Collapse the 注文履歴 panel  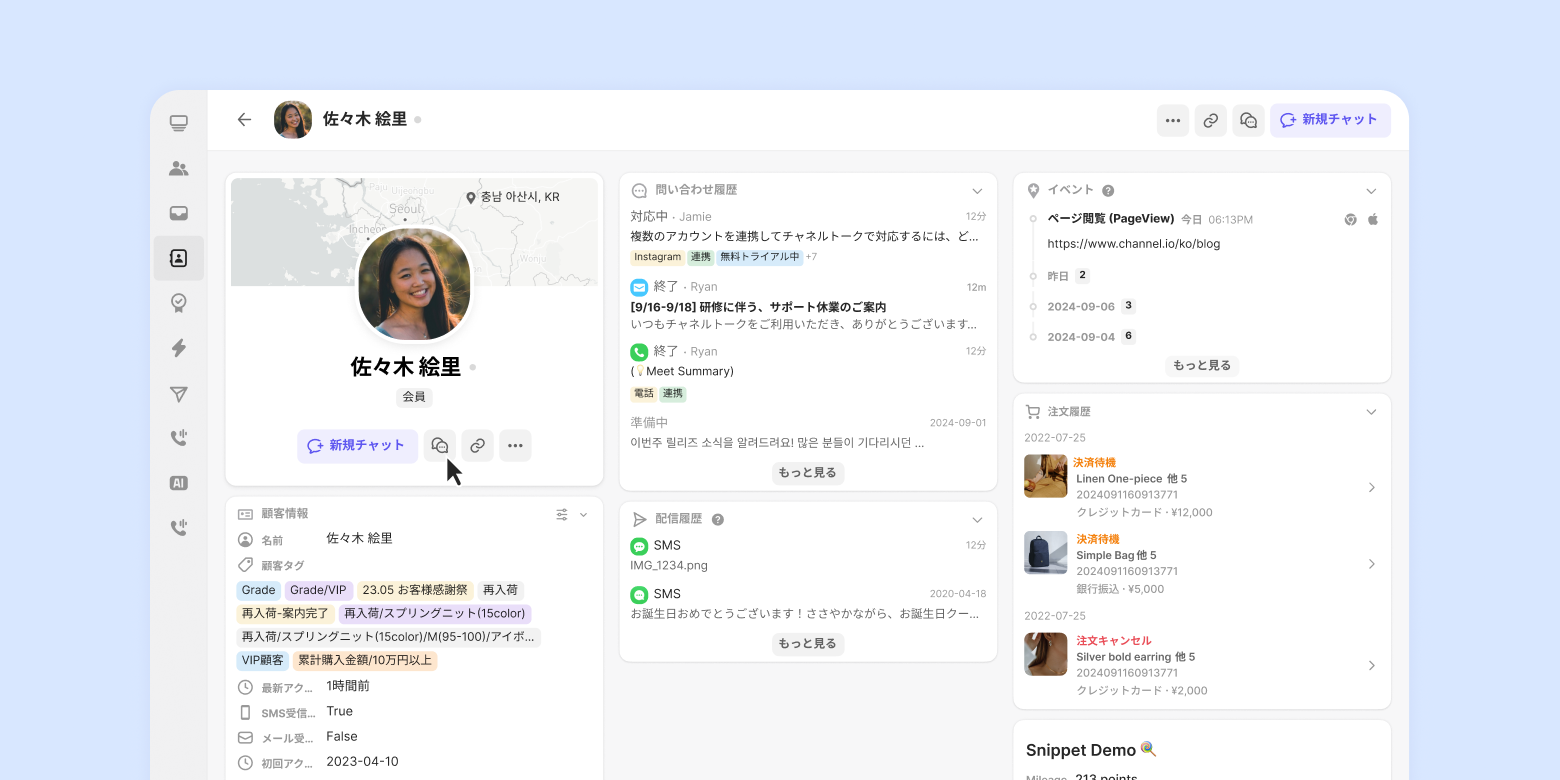[1371, 412]
